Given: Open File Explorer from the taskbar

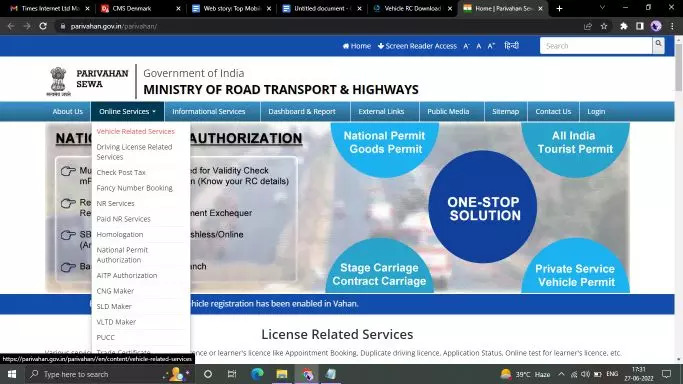Looking at the screenshot, I should (282, 374).
